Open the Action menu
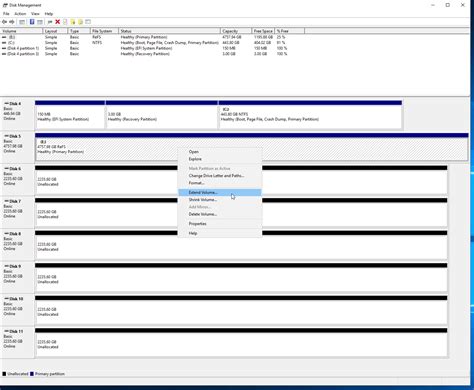Screen dimensions: 474x390 tap(20, 14)
